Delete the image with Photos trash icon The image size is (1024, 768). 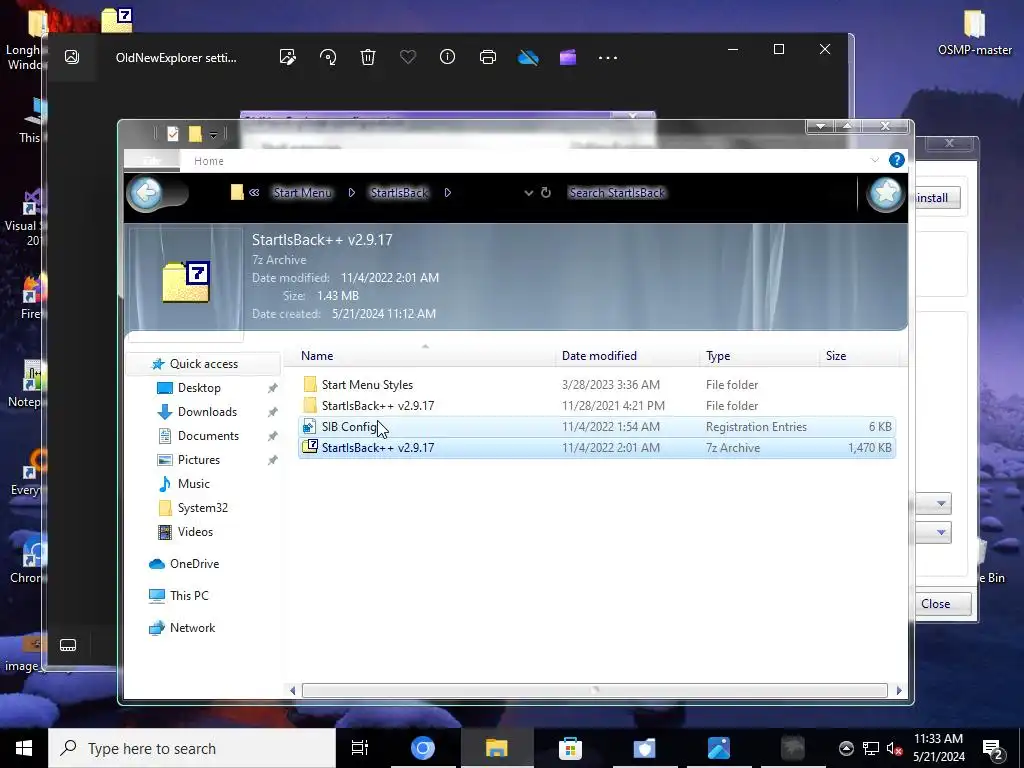(368, 57)
